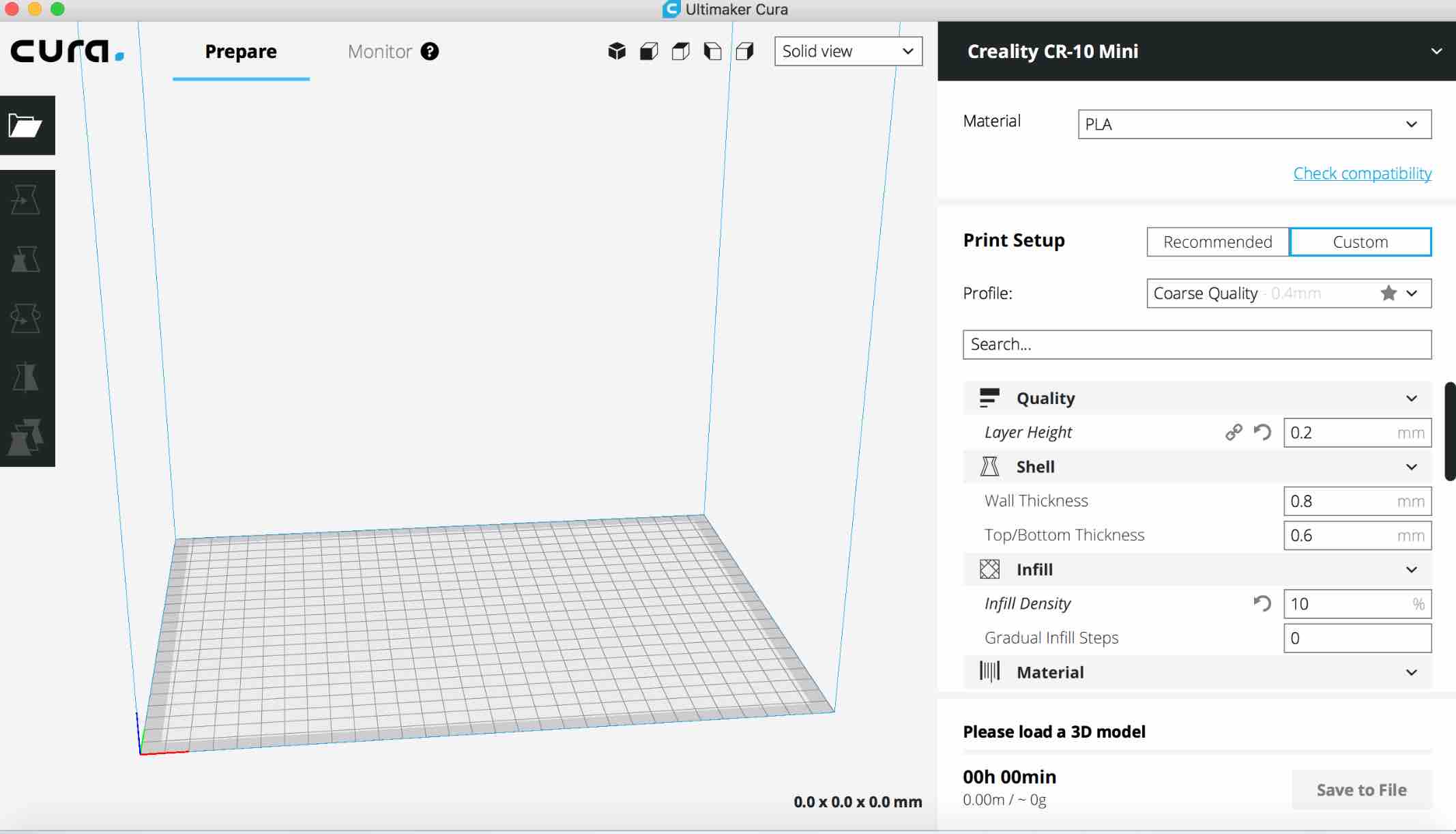Reset Layer Height with revert arrow

pyautogui.click(x=1262, y=432)
